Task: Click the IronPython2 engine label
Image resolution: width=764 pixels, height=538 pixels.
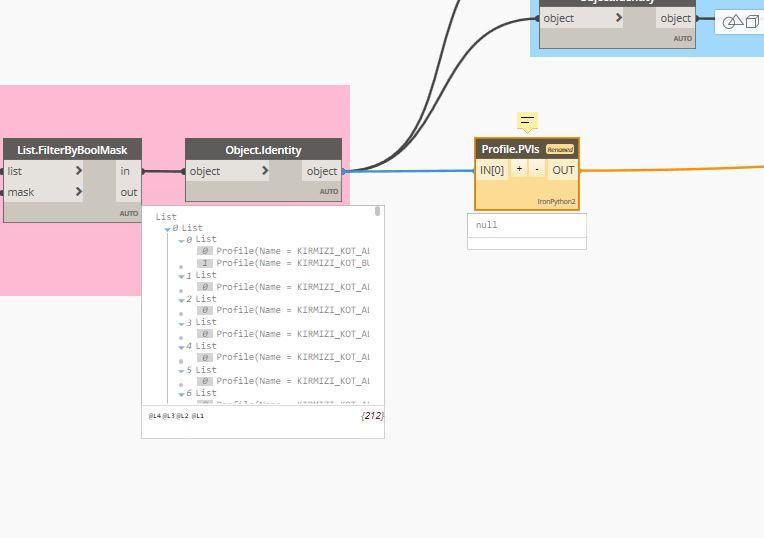Action: click(556, 201)
